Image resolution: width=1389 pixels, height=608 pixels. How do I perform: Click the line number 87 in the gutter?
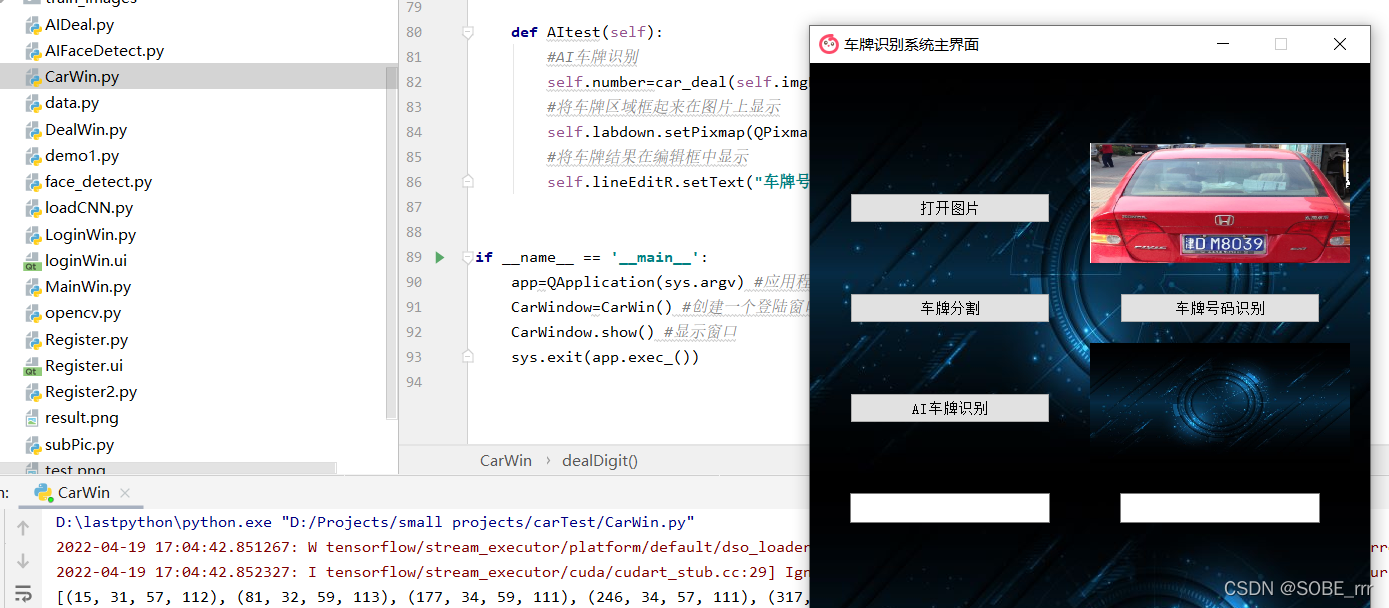(413, 207)
